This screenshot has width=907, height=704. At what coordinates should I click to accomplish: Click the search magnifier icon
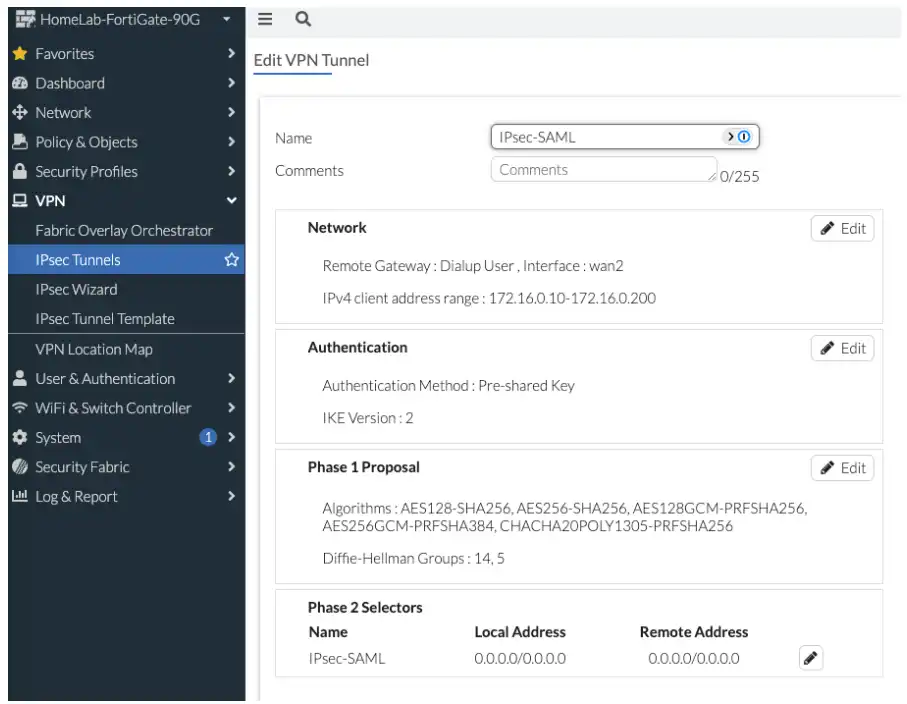(301, 19)
